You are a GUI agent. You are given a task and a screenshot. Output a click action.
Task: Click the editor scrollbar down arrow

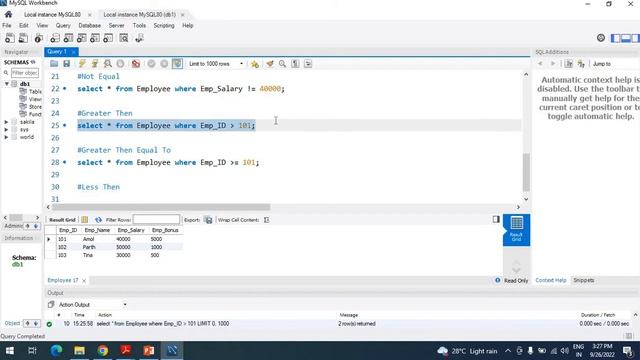pyautogui.click(x=526, y=199)
